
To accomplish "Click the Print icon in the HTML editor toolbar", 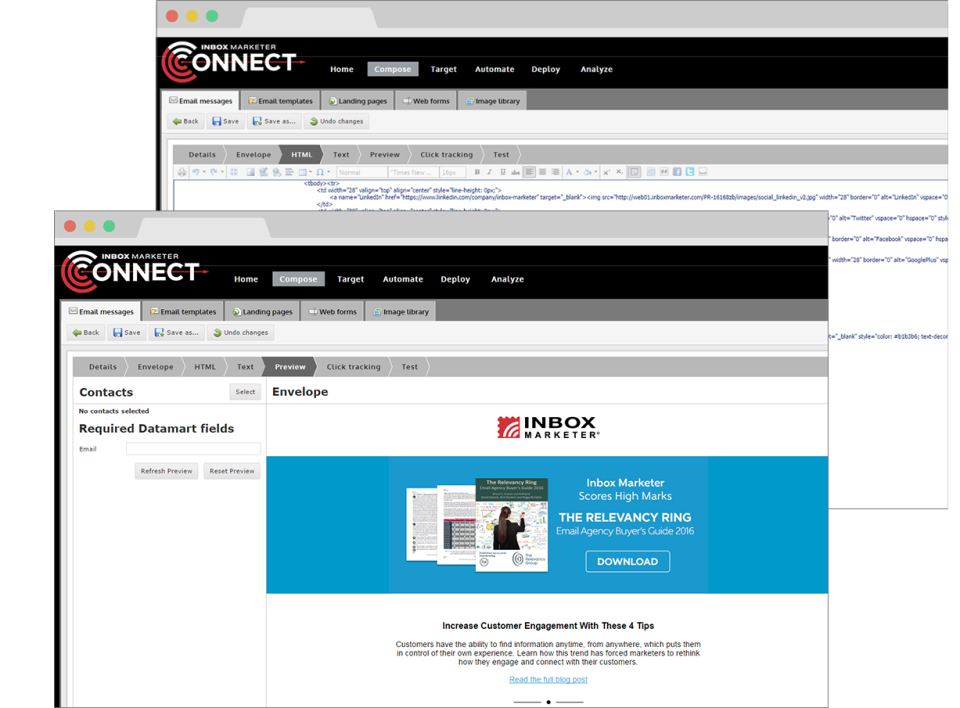I will [181, 171].
